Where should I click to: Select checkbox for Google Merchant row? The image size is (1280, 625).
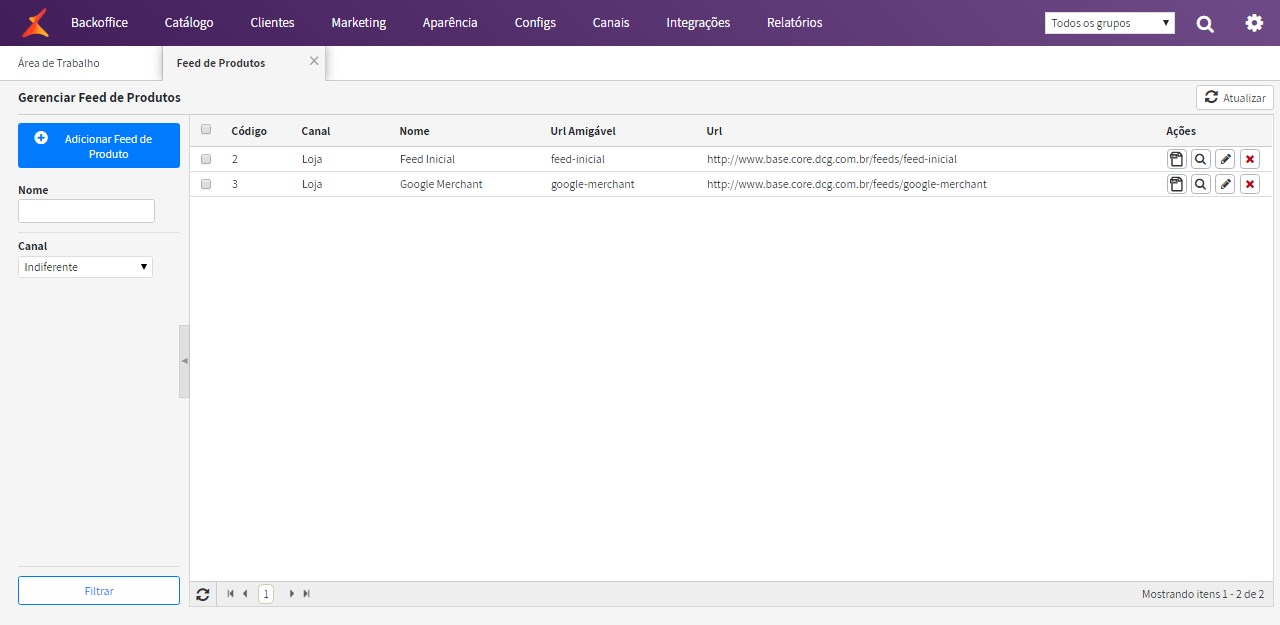coord(206,184)
